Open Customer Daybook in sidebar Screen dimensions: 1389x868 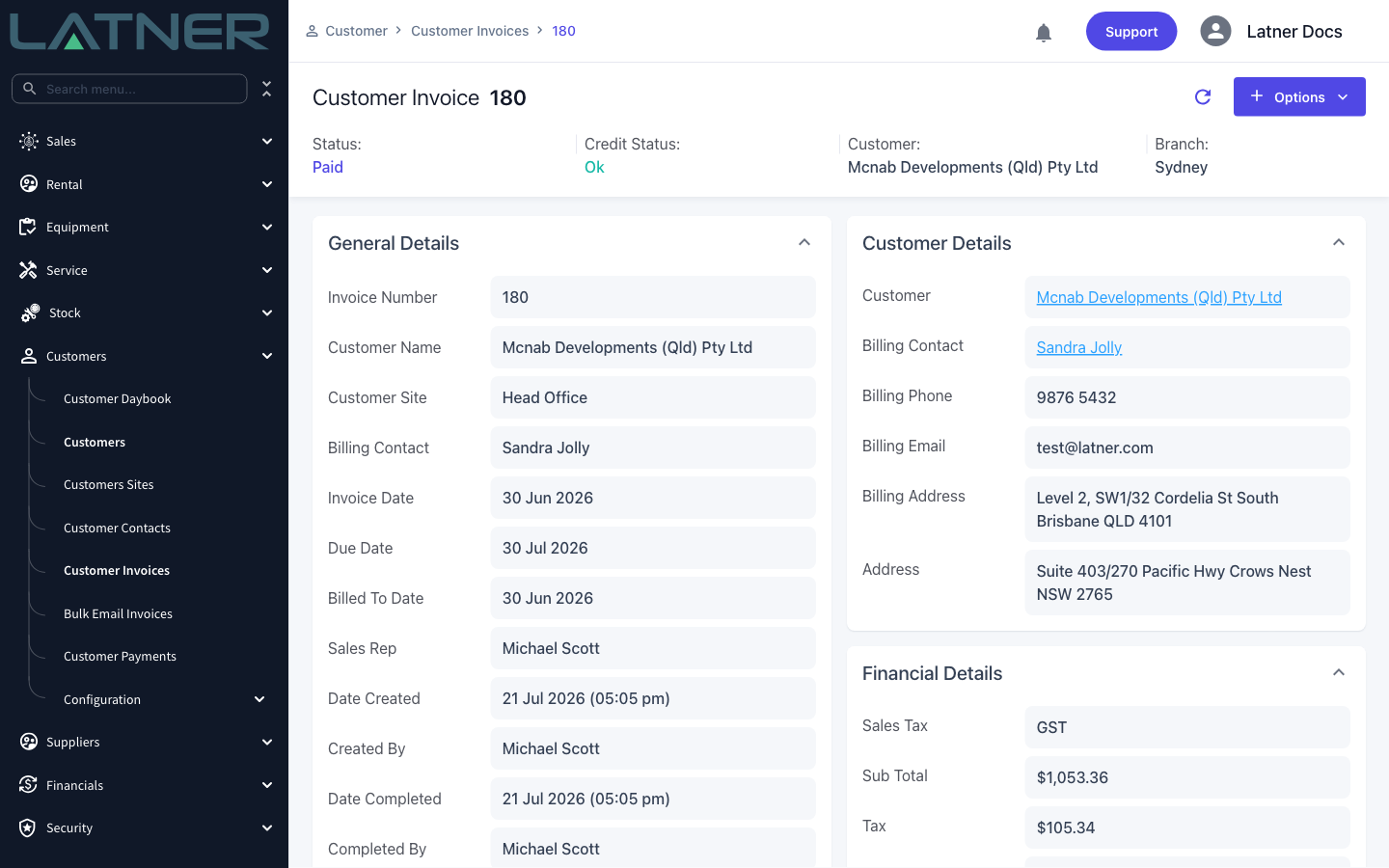[117, 398]
